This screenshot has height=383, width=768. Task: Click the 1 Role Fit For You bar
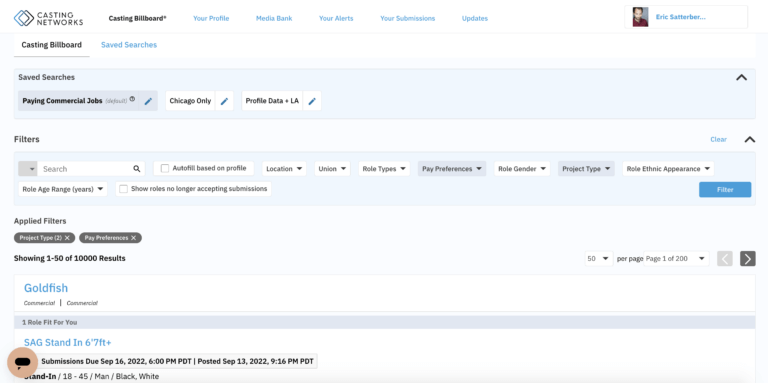tap(384, 322)
